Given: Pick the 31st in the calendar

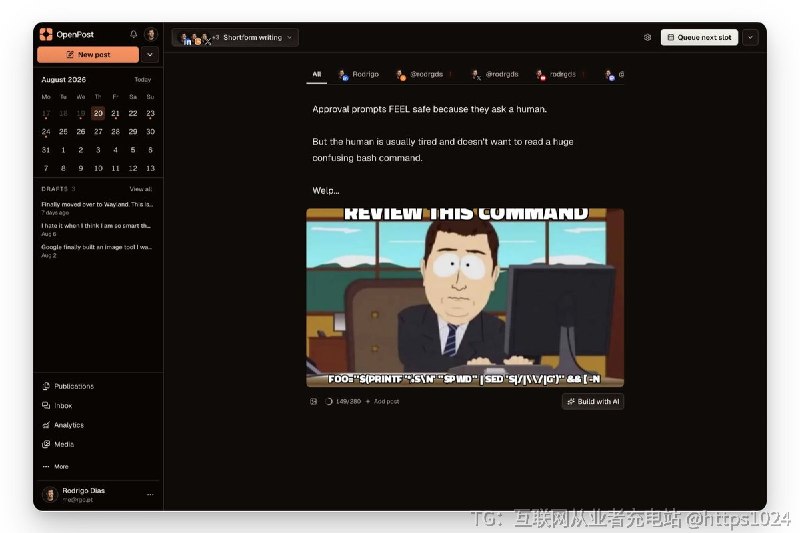Looking at the screenshot, I should pyautogui.click(x=46, y=150).
